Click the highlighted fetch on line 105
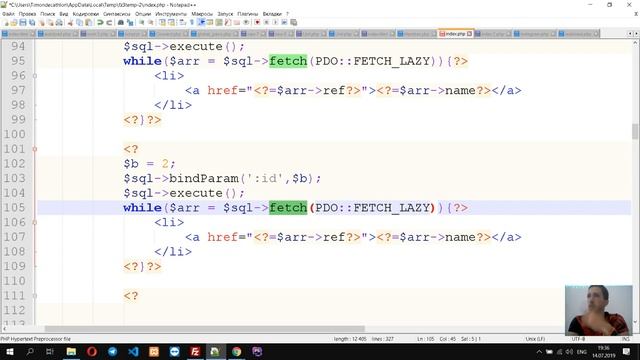This screenshot has height=360, width=640. coord(288,208)
